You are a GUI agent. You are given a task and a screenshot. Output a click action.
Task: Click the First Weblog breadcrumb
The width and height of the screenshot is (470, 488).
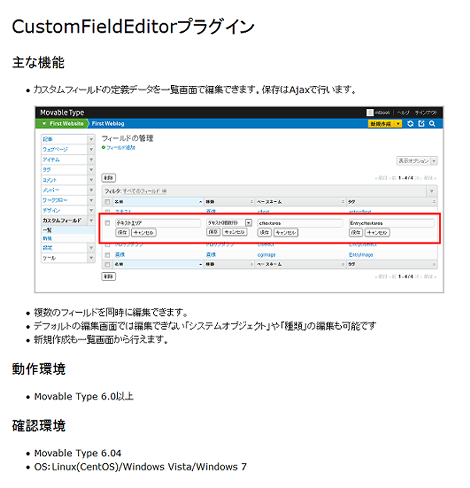[x=108, y=124]
